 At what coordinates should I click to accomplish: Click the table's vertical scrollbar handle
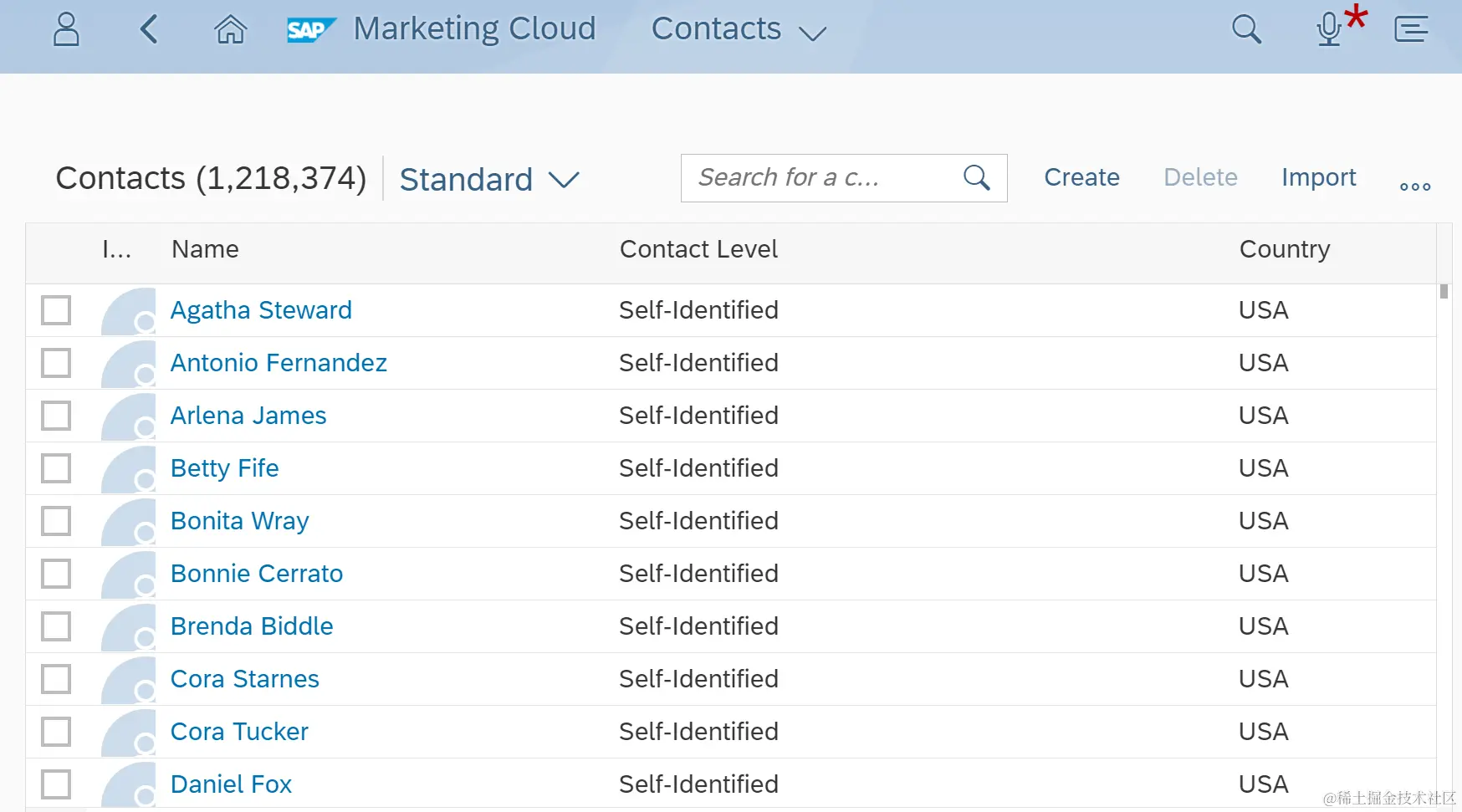1444,292
